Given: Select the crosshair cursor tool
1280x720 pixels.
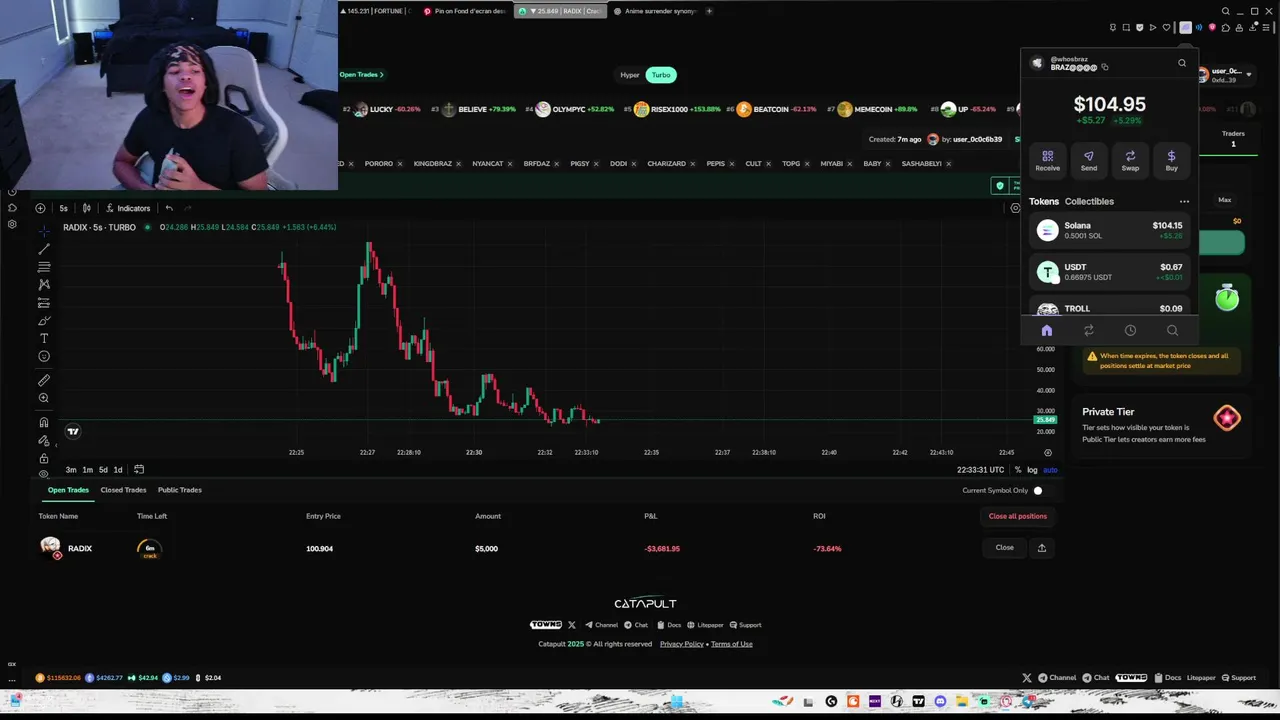Looking at the screenshot, I should (x=44, y=231).
